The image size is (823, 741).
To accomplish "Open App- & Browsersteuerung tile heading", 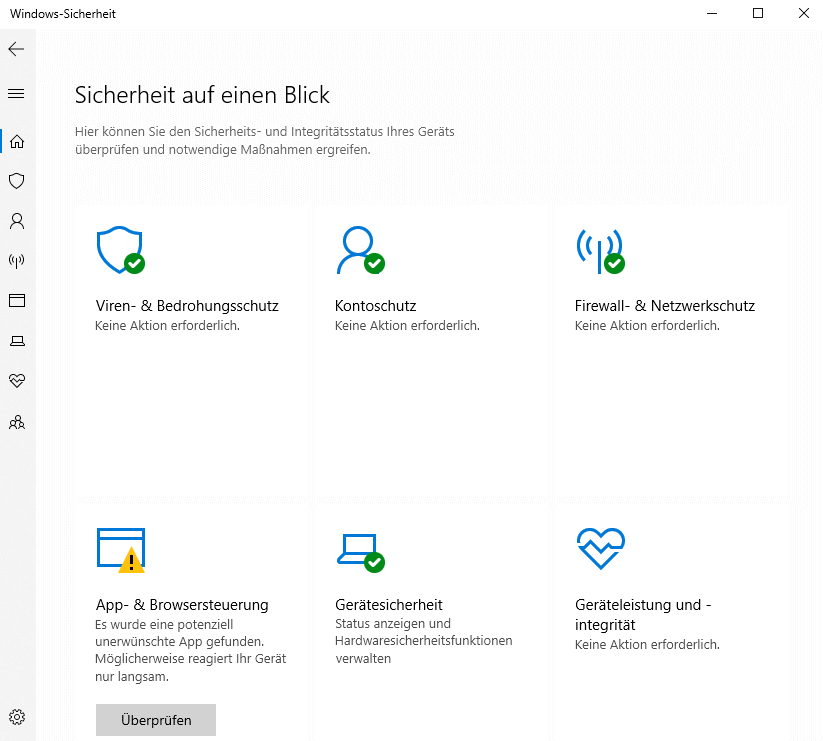I will pos(182,605).
